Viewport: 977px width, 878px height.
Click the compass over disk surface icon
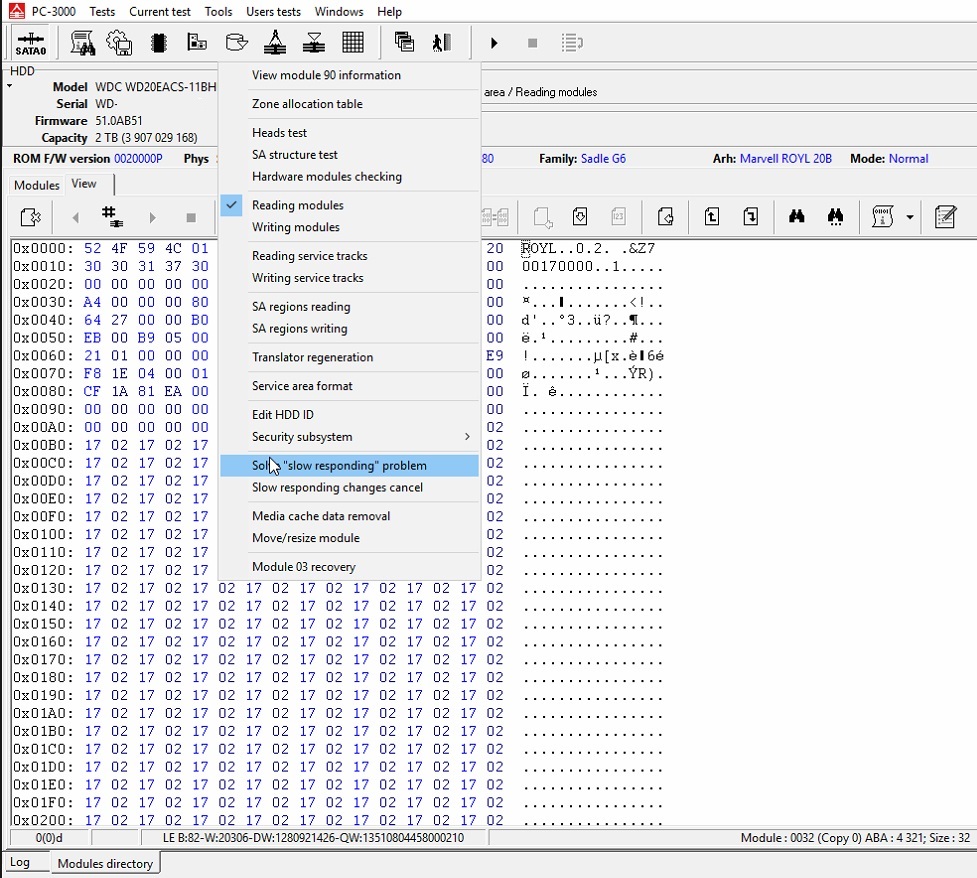(x=275, y=43)
